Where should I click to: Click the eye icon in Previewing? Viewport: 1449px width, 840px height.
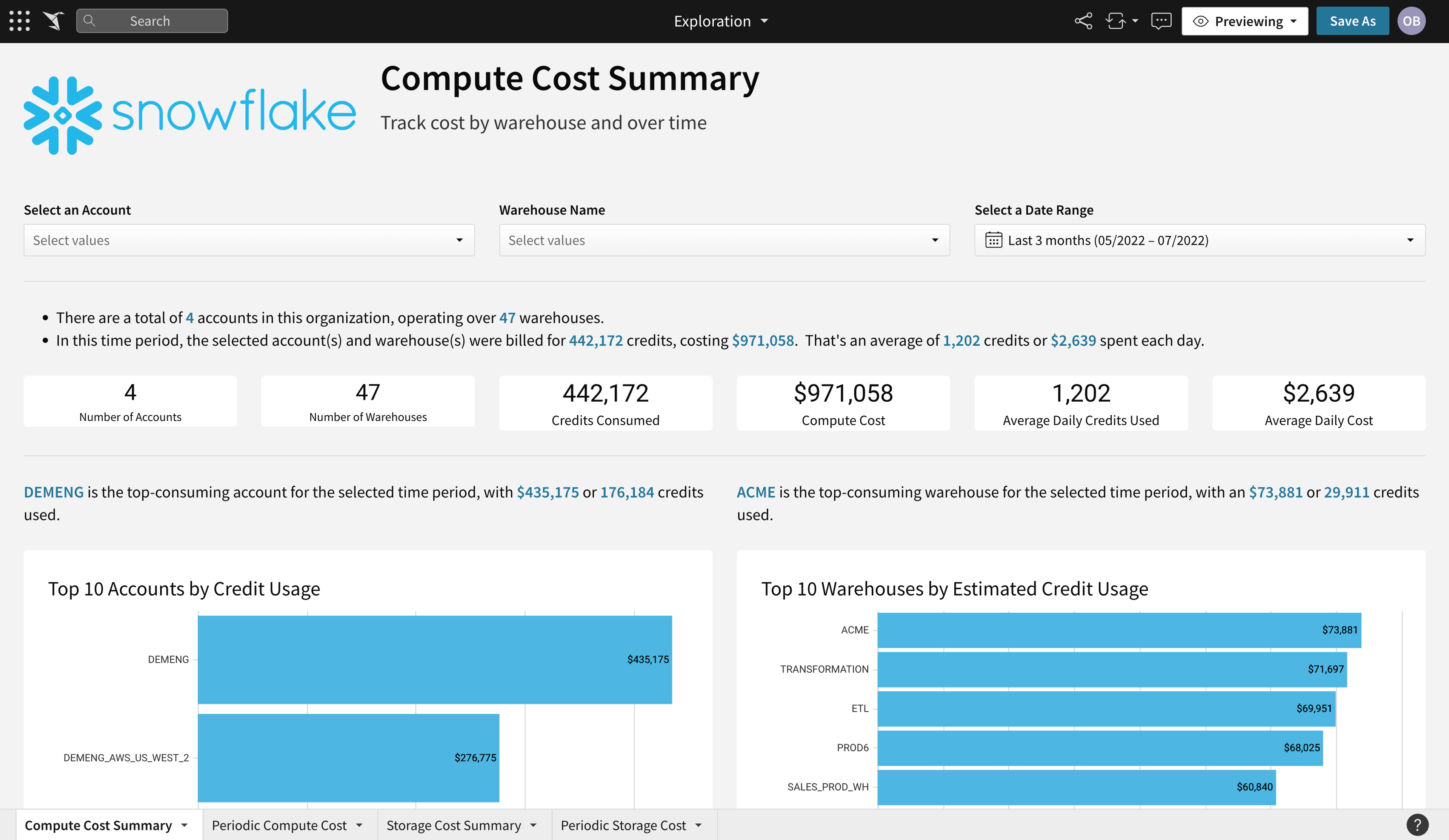point(1201,21)
